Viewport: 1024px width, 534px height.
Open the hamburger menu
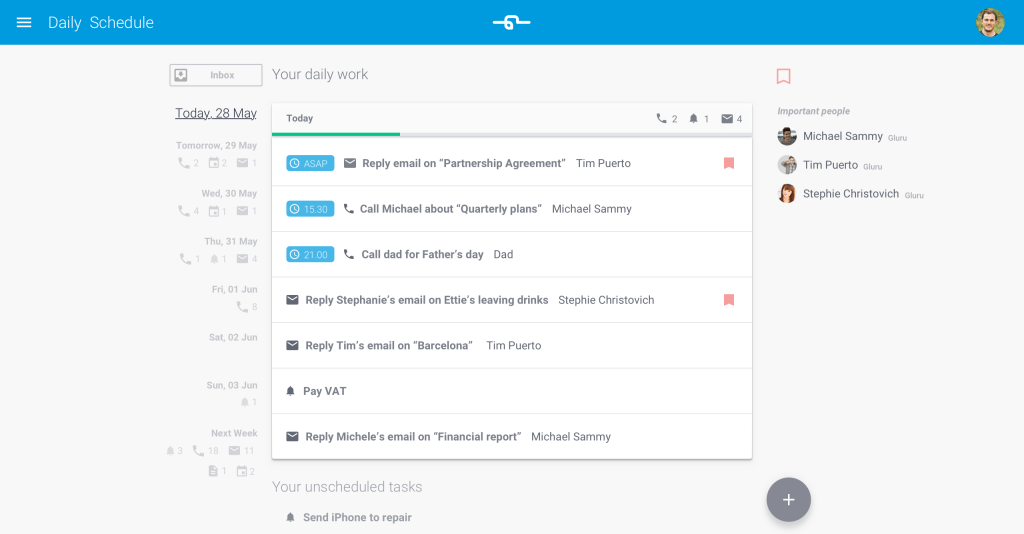click(24, 22)
